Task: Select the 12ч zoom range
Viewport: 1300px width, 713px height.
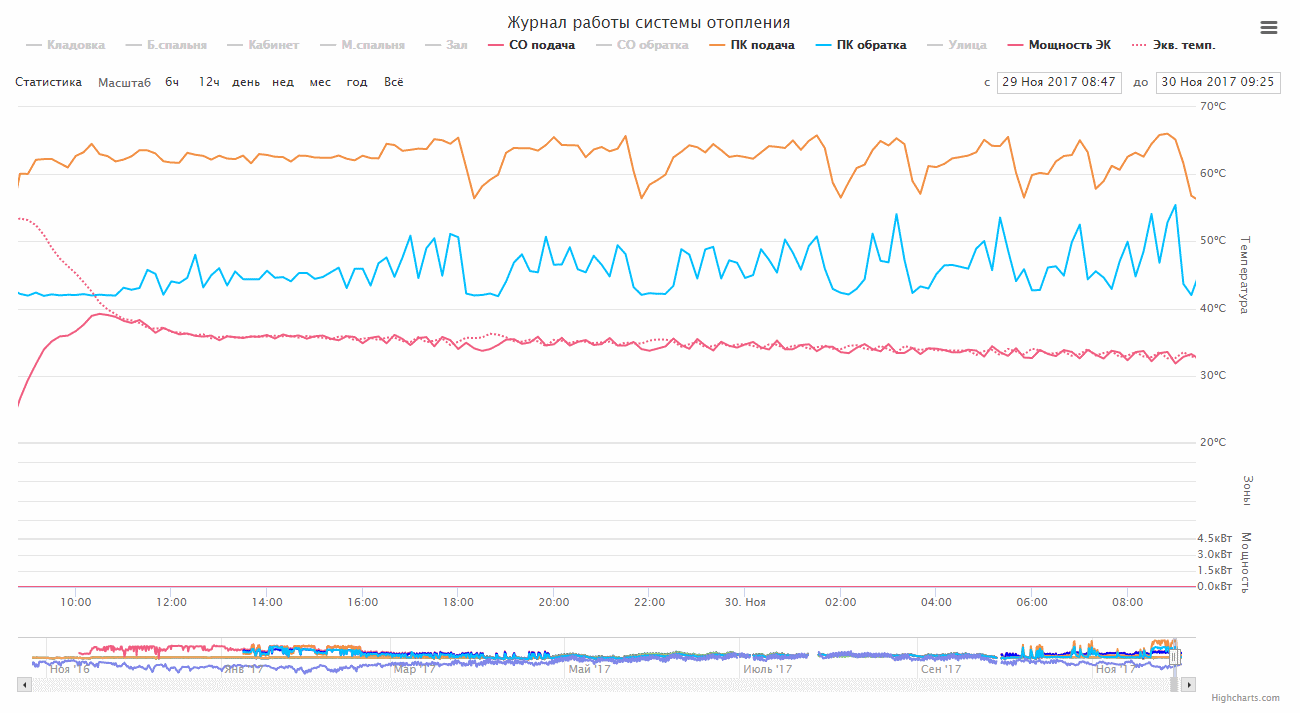Action: point(209,82)
